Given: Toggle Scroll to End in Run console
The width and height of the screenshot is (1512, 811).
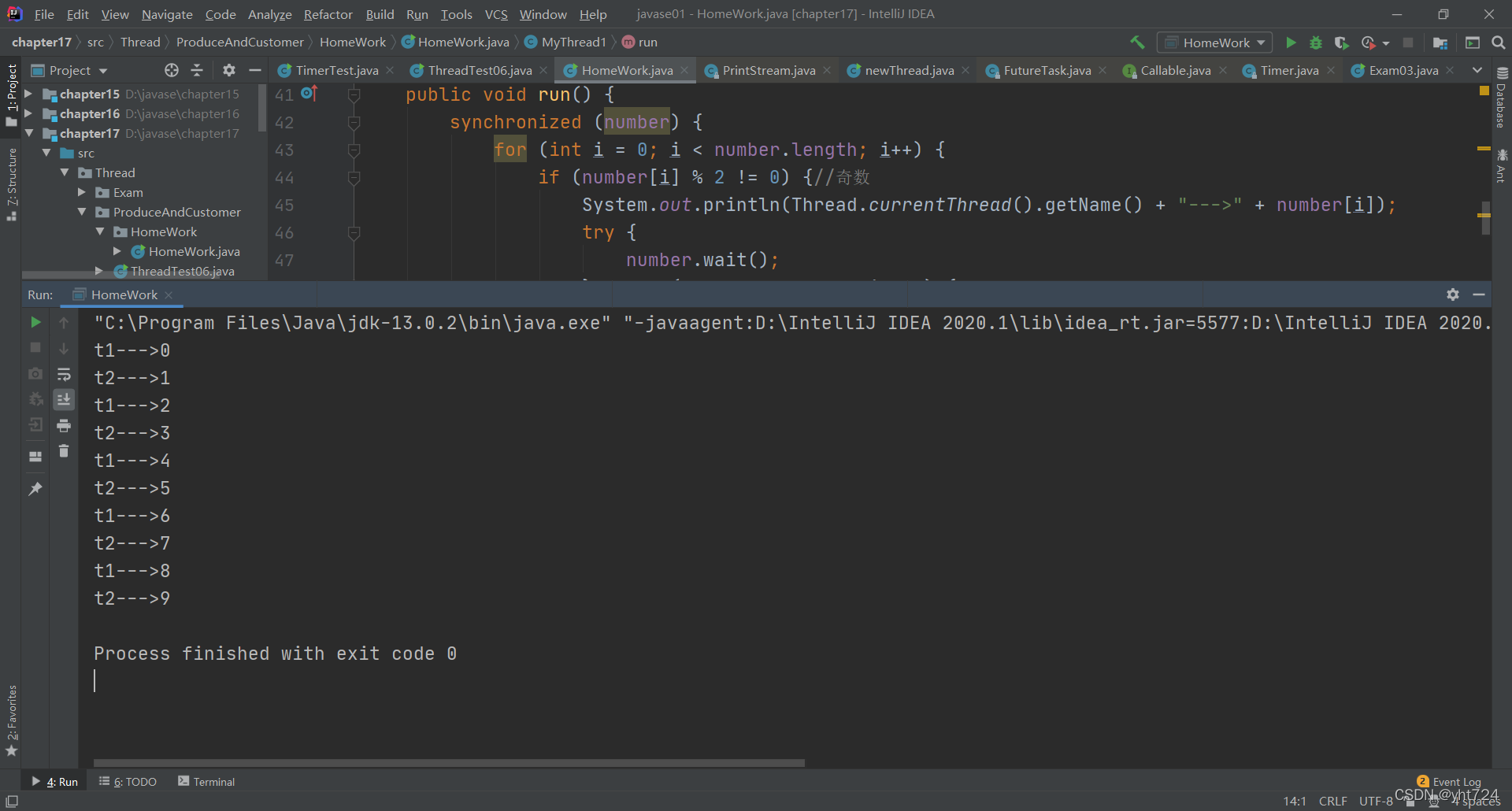Looking at the screenshot, I should point(64,399).
